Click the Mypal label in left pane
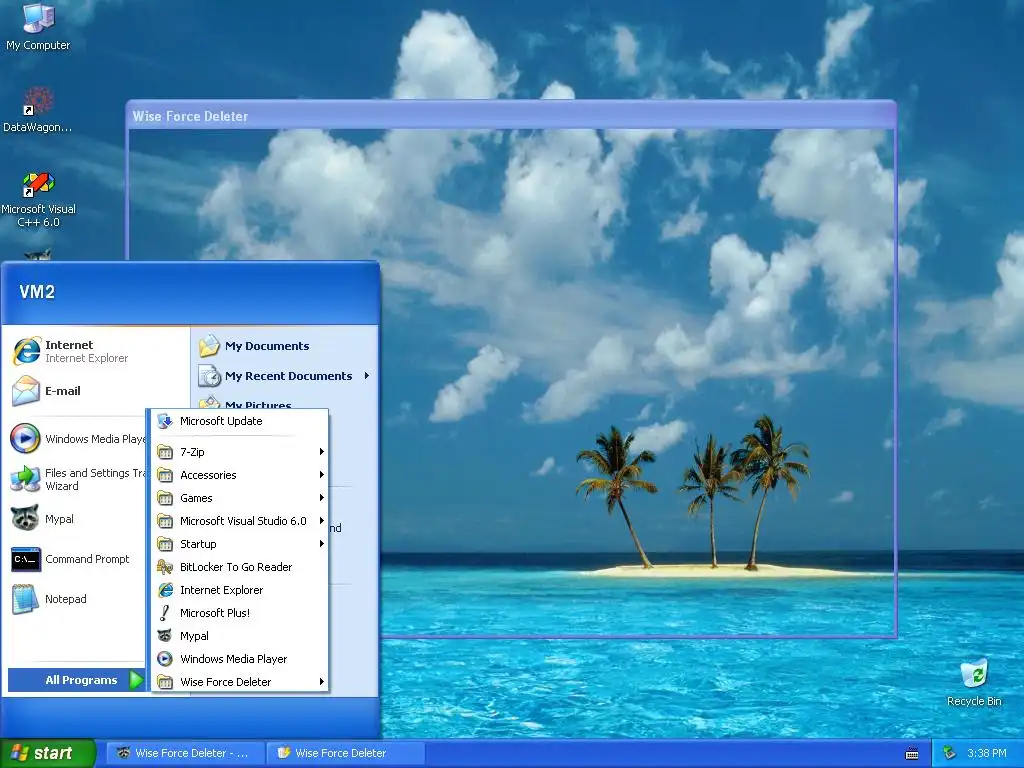The width and height of the screenshot is (1024, 768). point(59,519)
